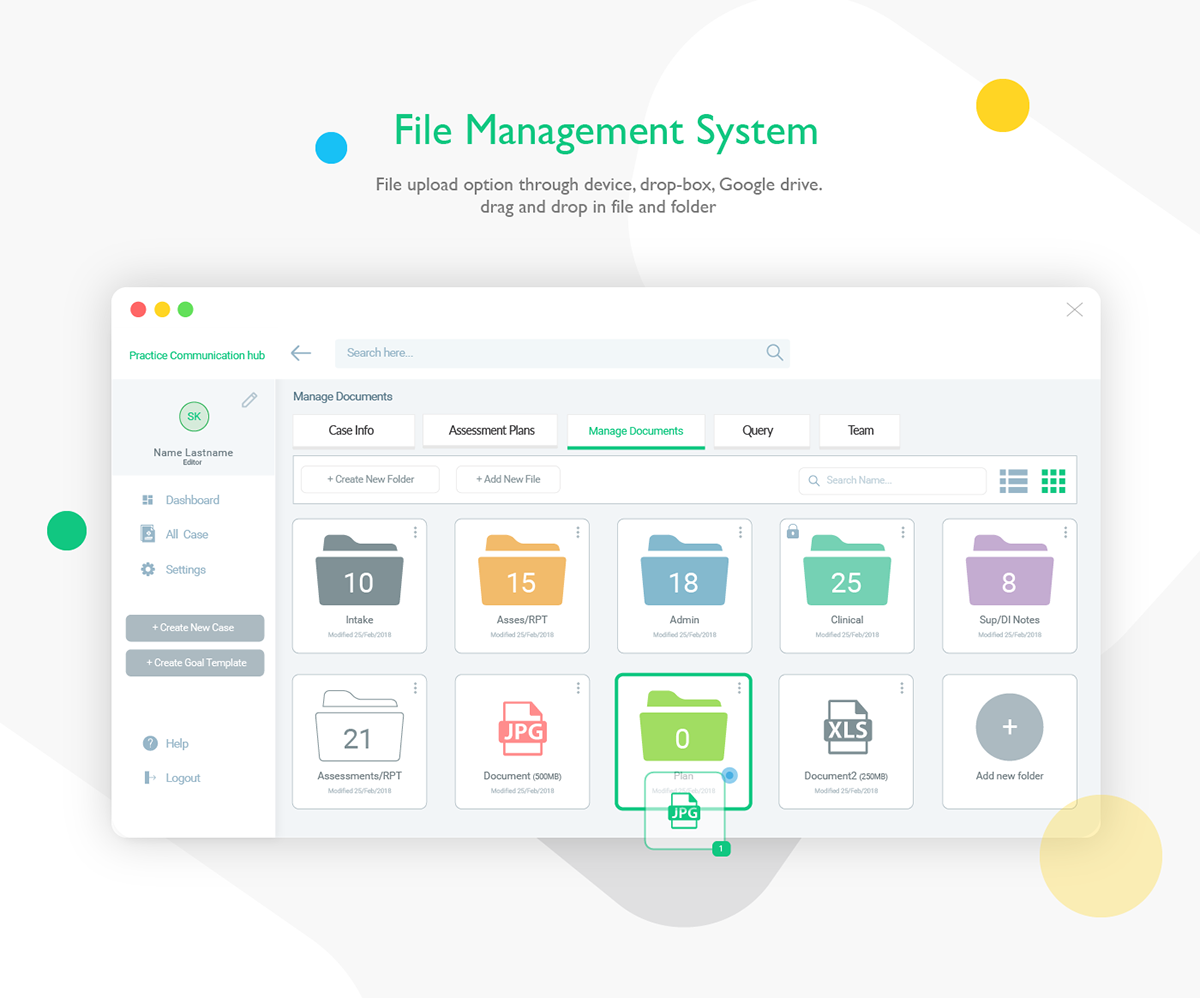Switch to list view layout
This screenshot has width=1200, height=998.
[x=1014, y=481]
